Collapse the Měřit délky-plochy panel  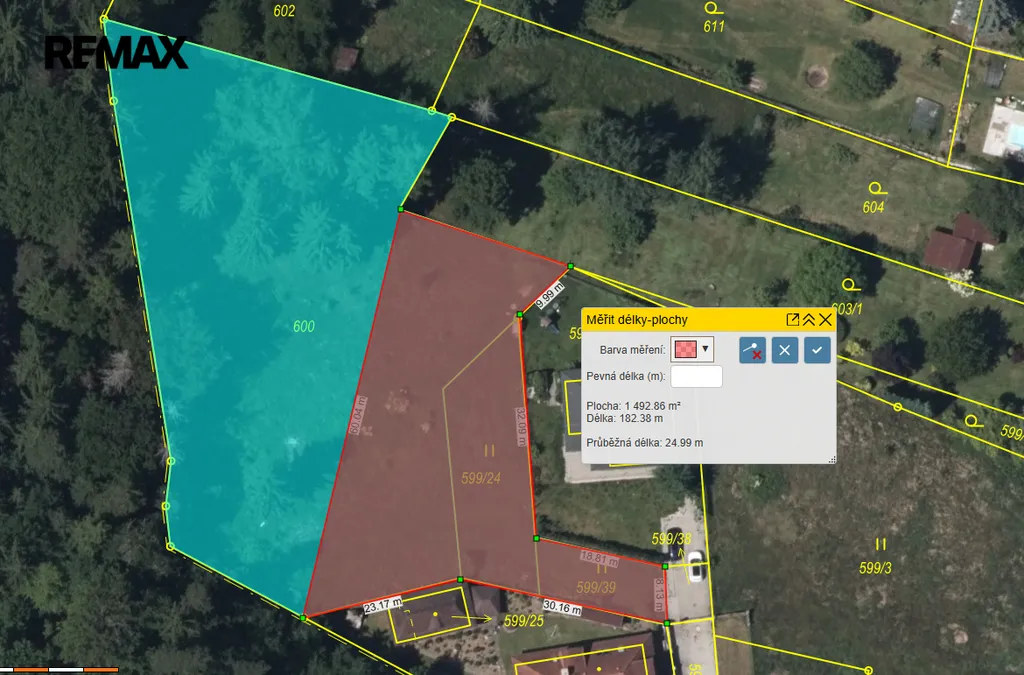pos(809,320)
